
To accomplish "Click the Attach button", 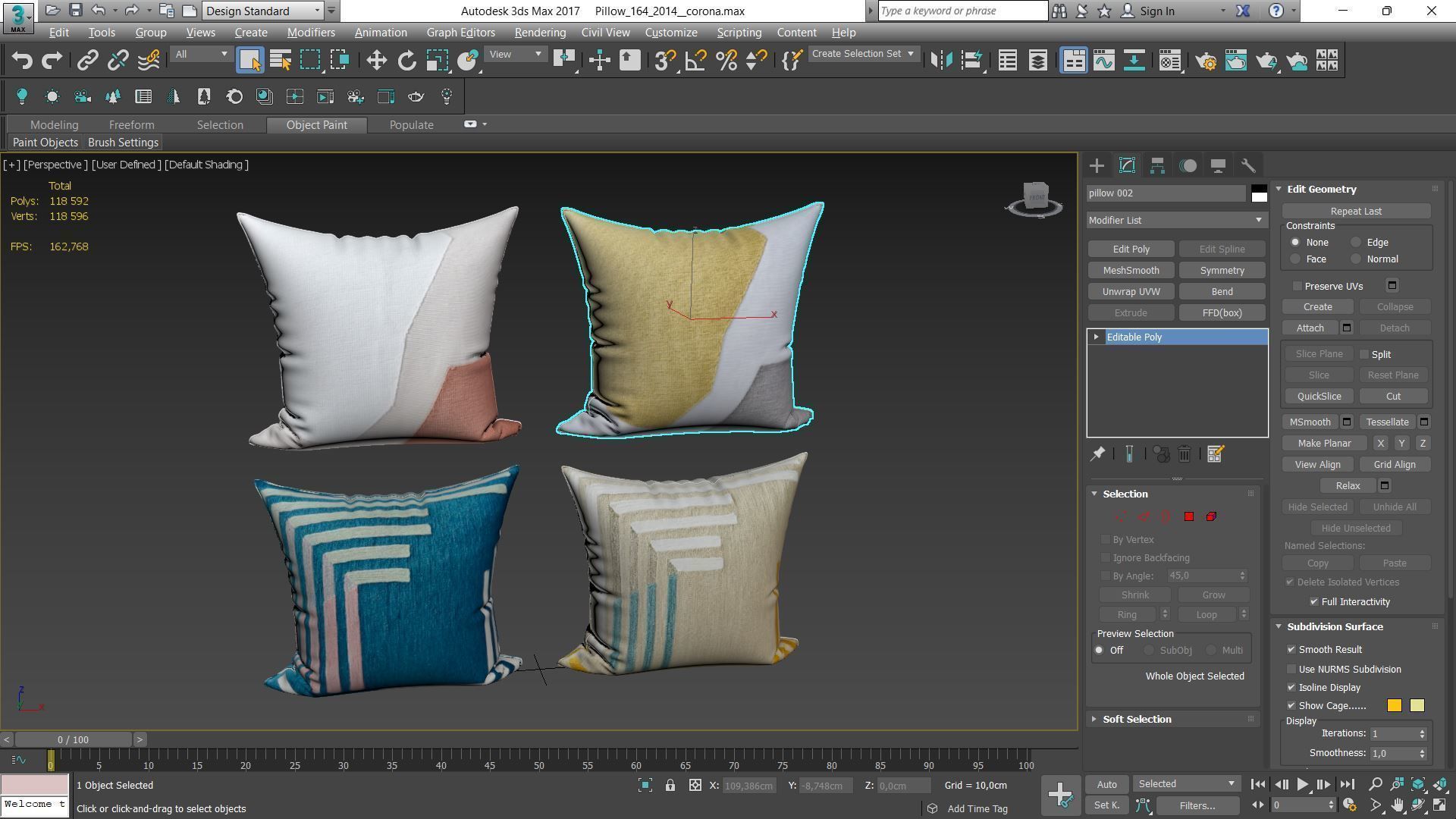I will (x=1310, y=328).
